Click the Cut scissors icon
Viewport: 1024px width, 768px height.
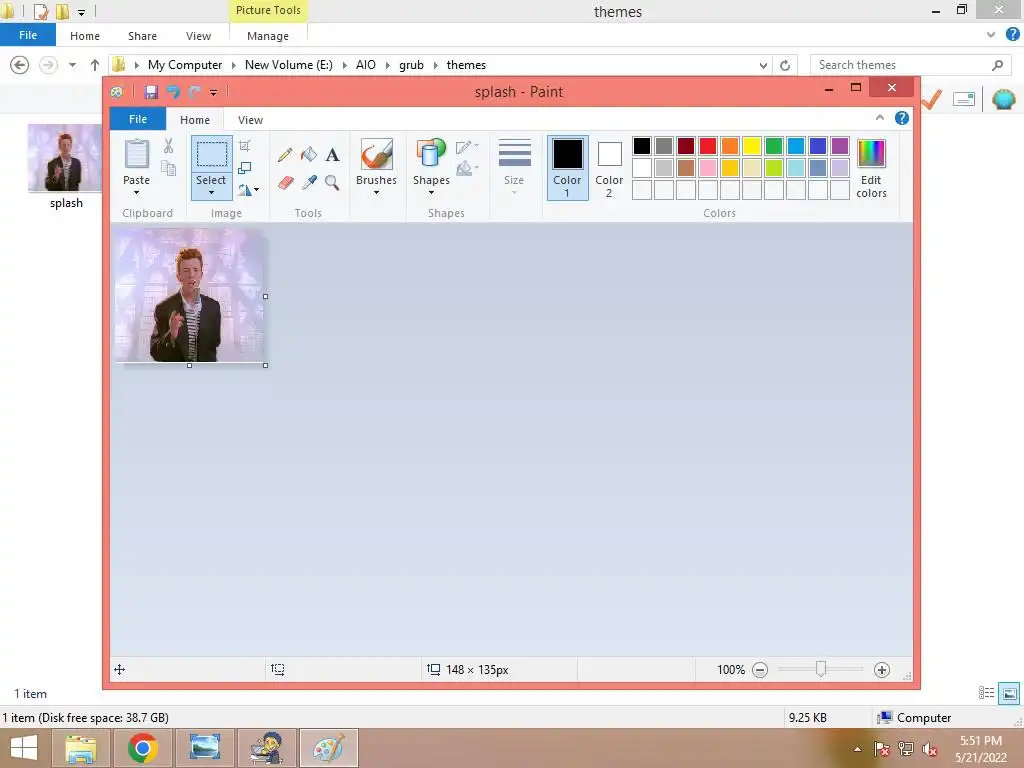[x=168, y=146]
